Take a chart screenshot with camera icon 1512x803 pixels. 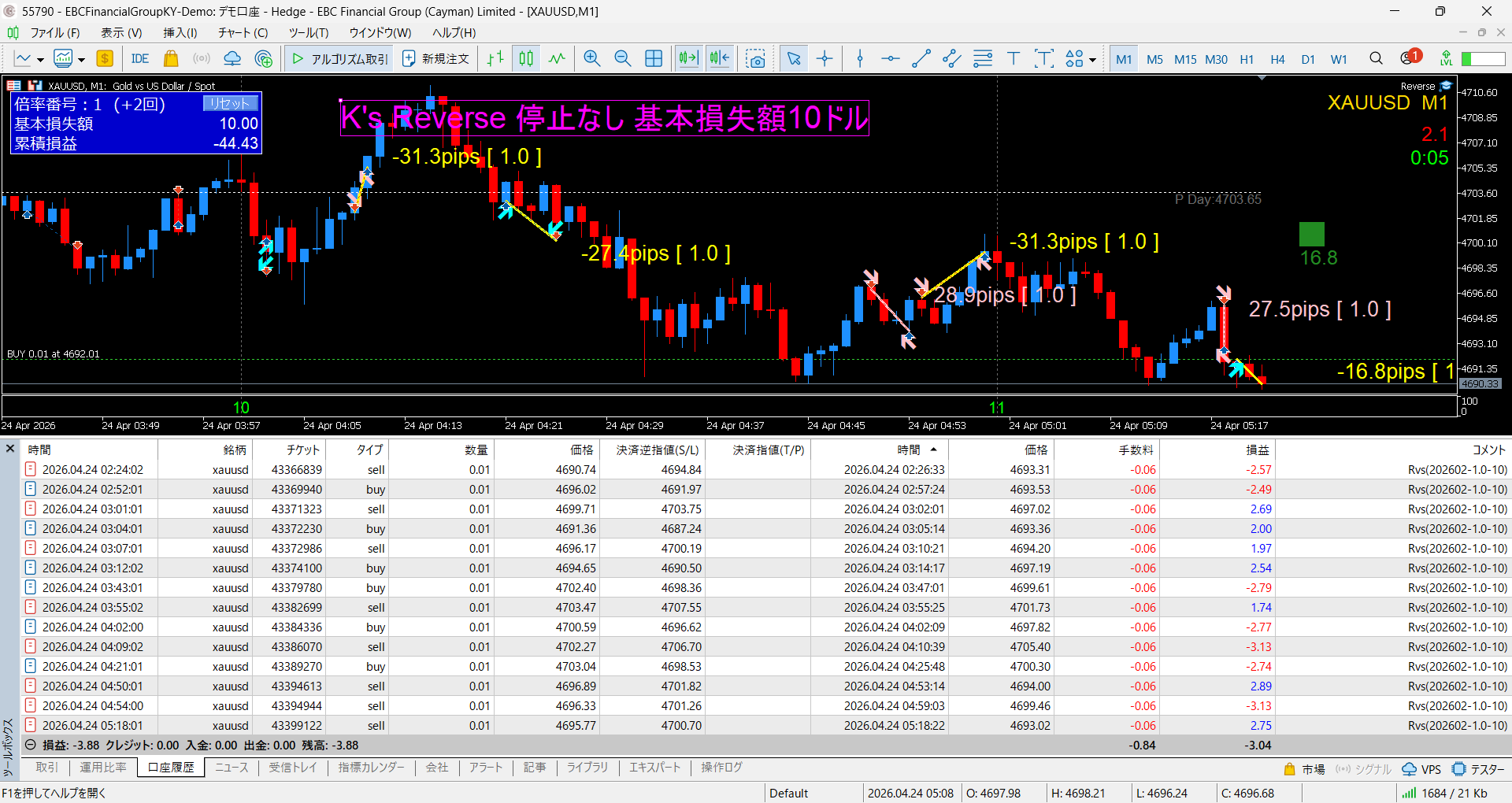(755, 58)
